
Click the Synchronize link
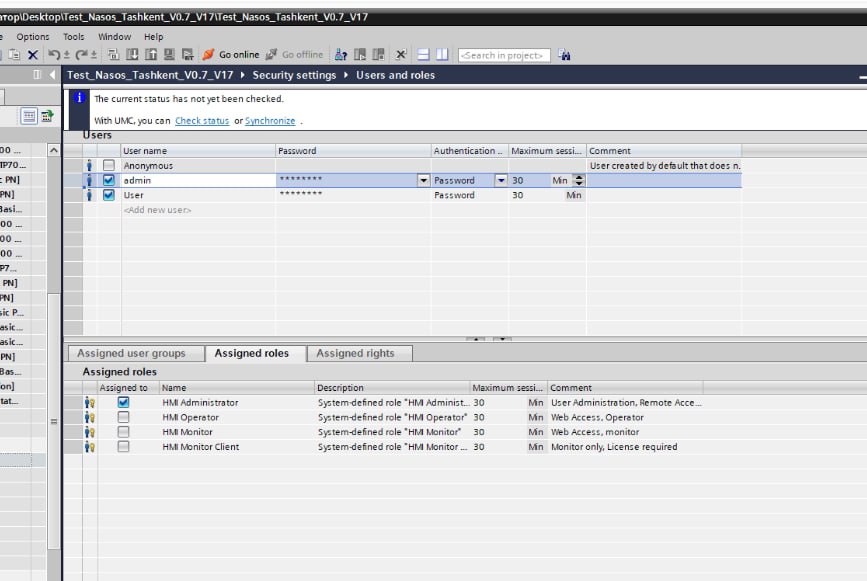pos(270,121)
